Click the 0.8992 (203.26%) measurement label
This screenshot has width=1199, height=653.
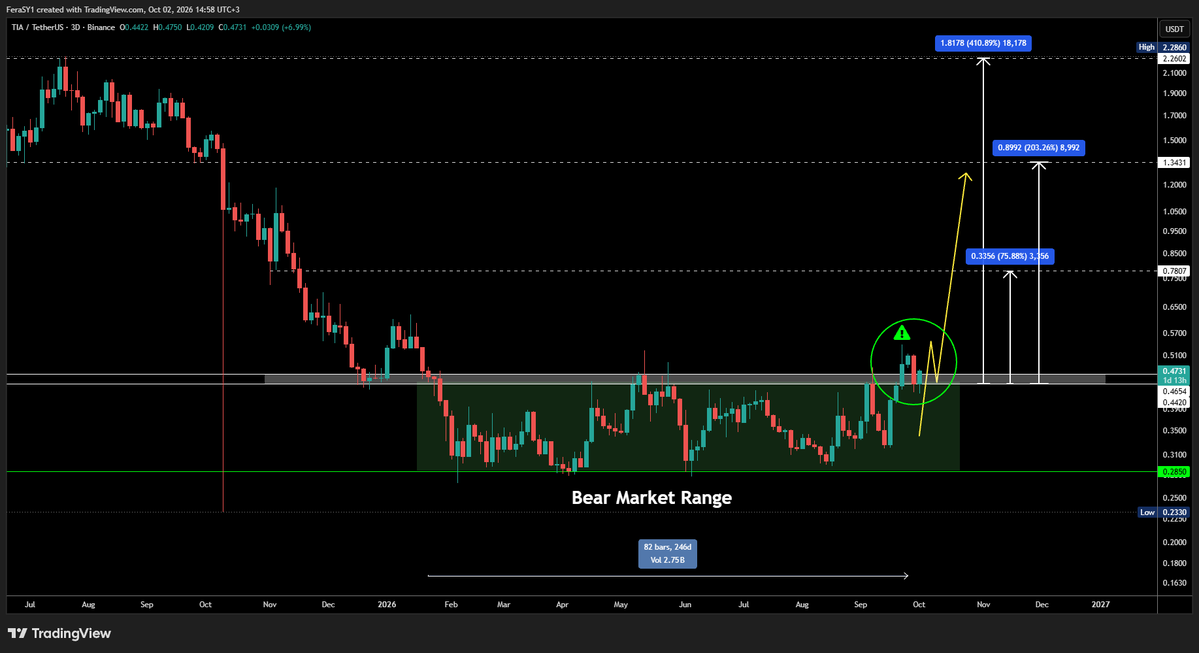(x=1038, y=148)
